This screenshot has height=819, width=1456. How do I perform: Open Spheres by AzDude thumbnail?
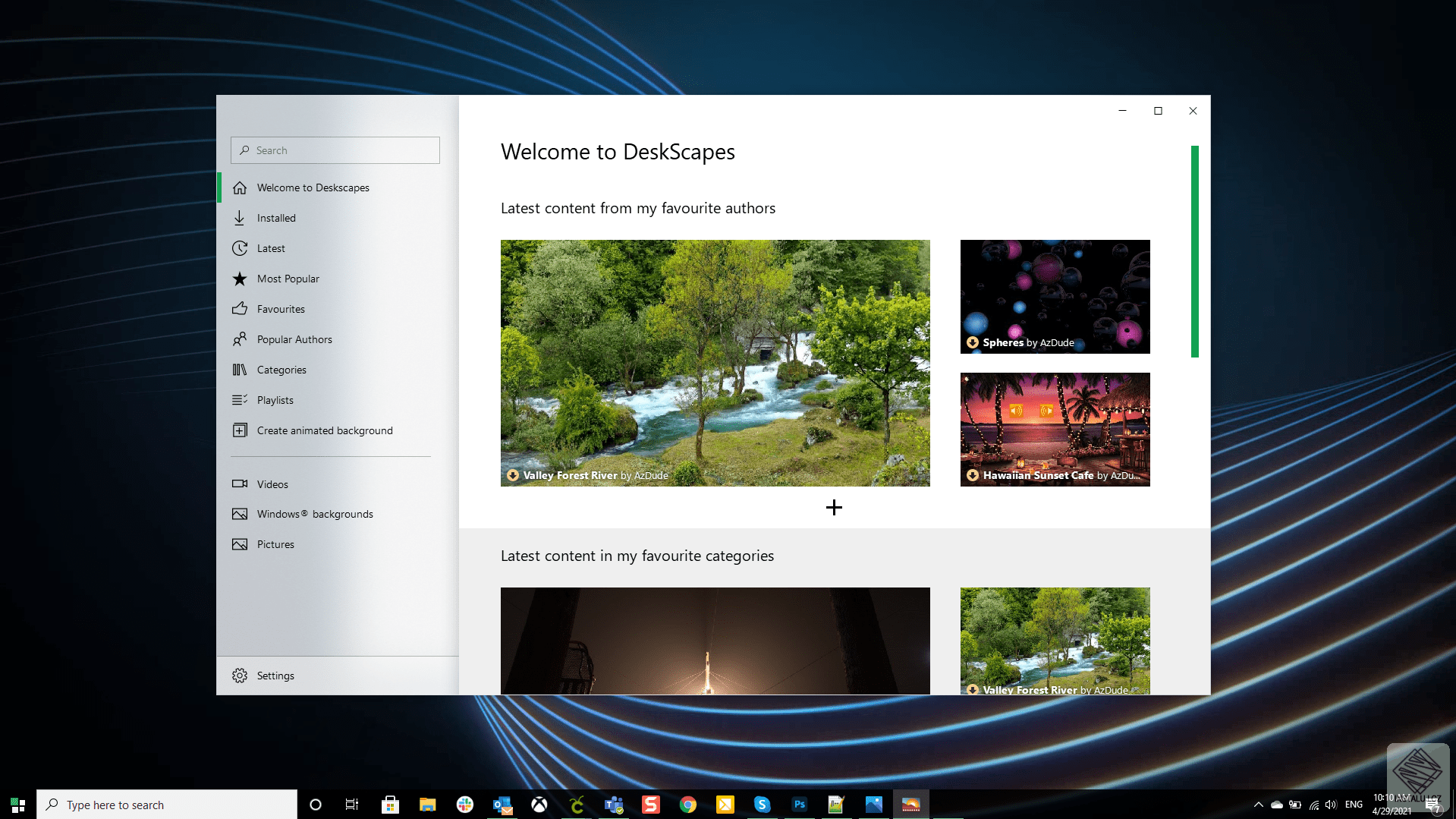point(1055,296)
